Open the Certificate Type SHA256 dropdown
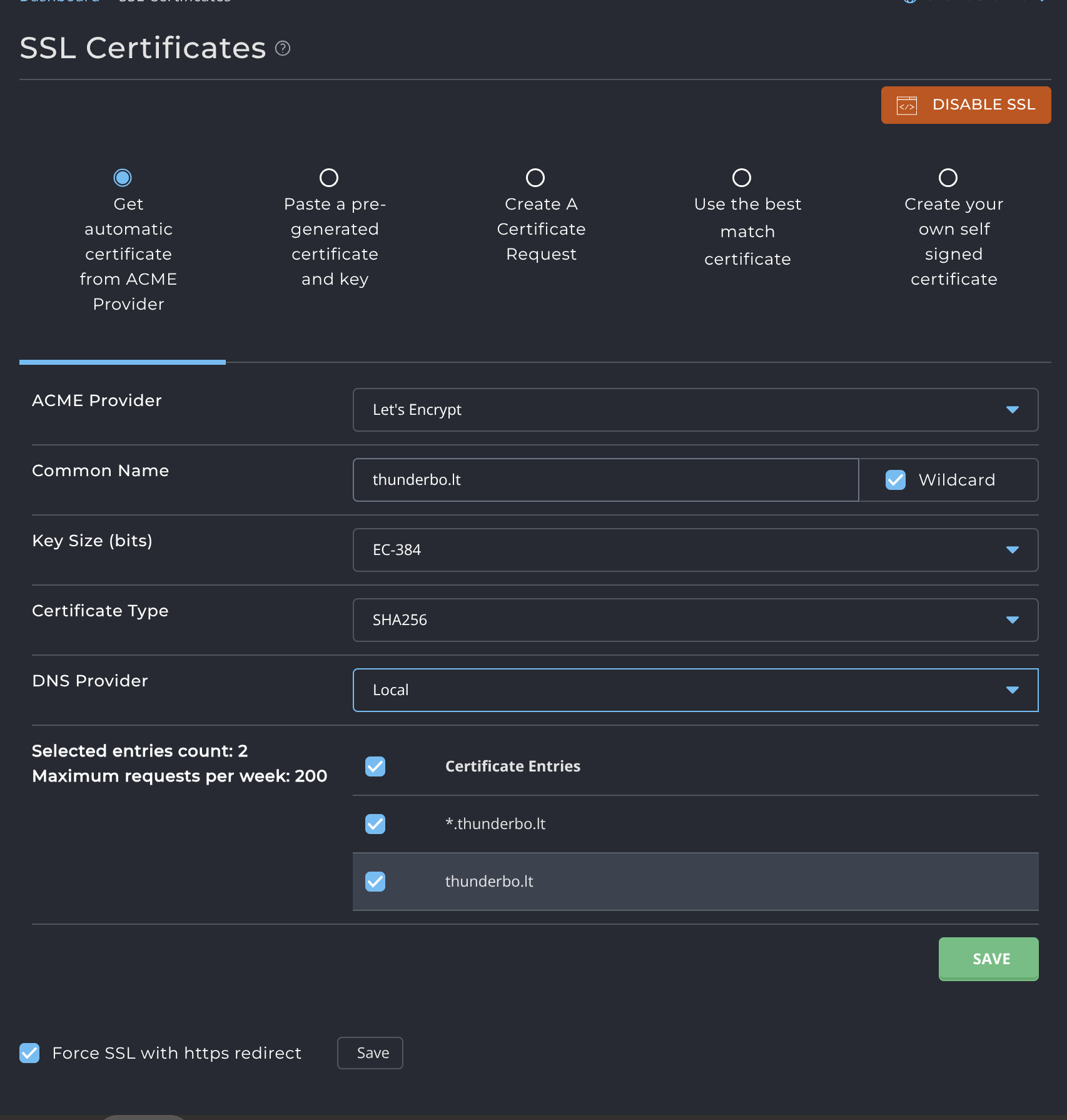Image resolution: width=1067 pixels, height=1120 pixels. coord(695,620)
